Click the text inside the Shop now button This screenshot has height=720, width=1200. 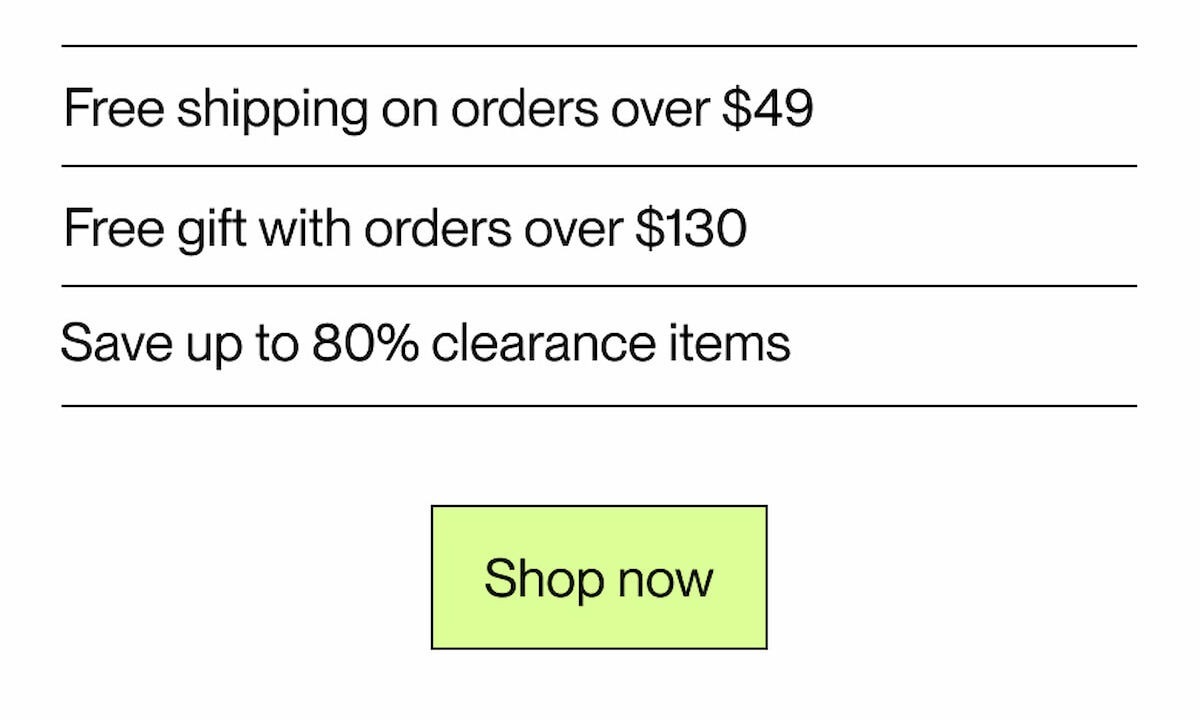(x=599, y=577)
